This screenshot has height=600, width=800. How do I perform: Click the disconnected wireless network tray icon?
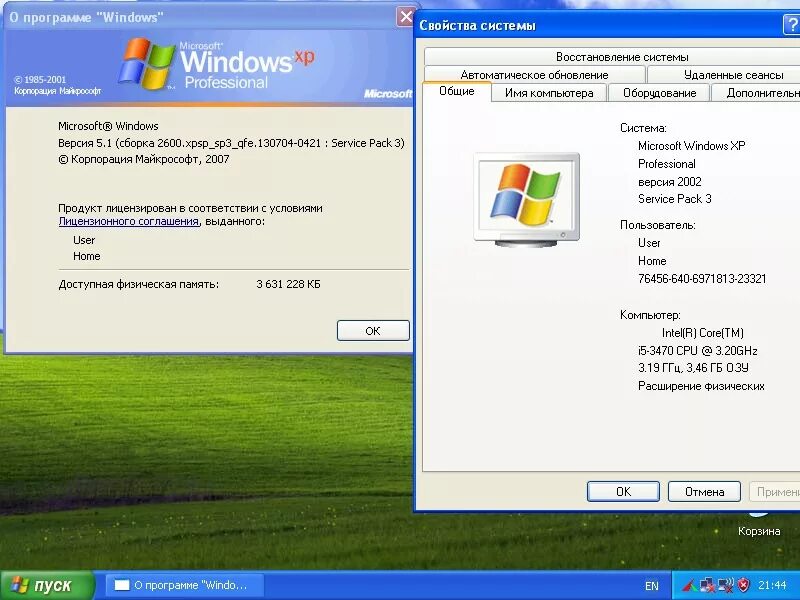[726, 585]
